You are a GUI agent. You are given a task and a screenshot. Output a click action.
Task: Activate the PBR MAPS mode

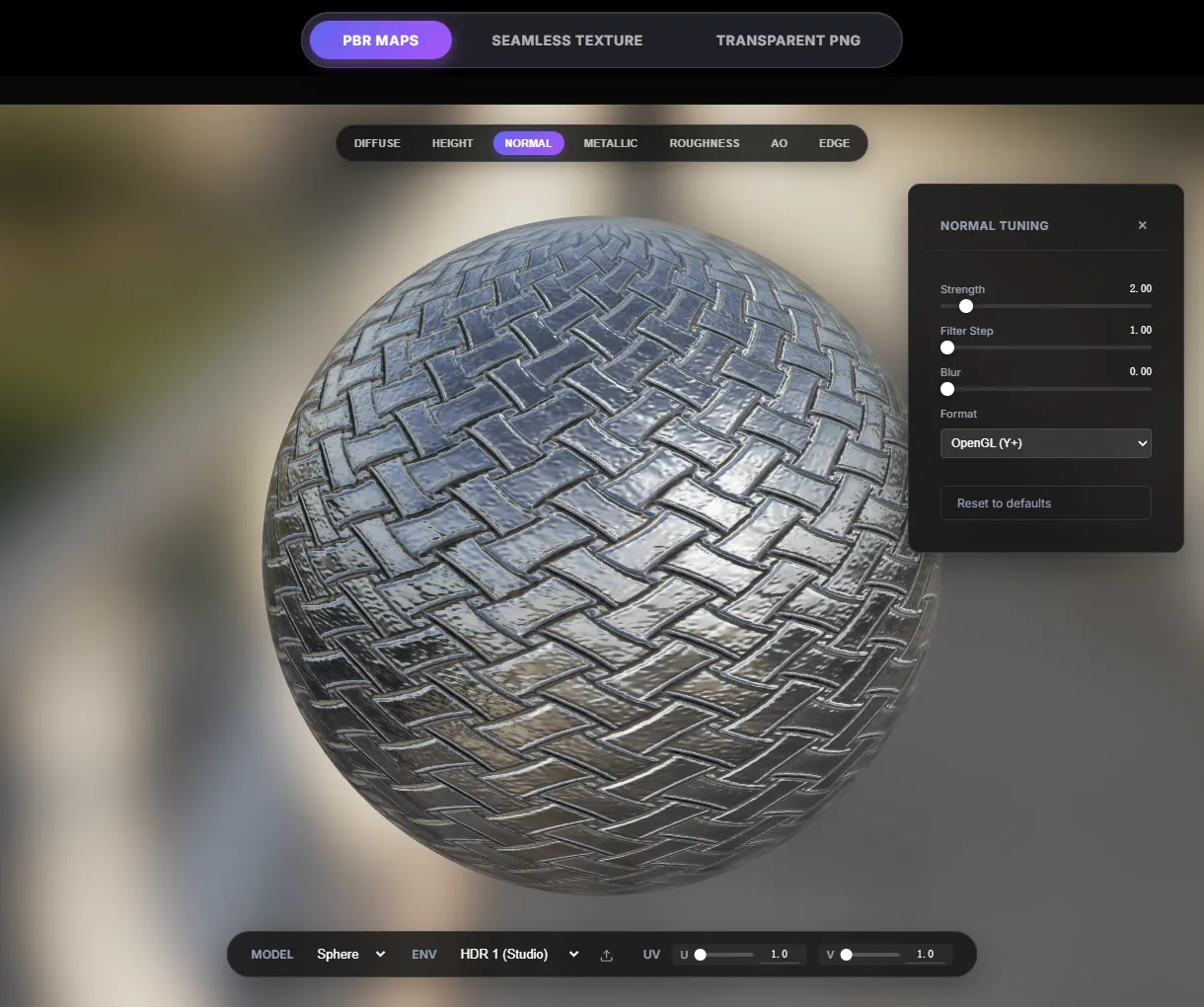pos(380,40)
